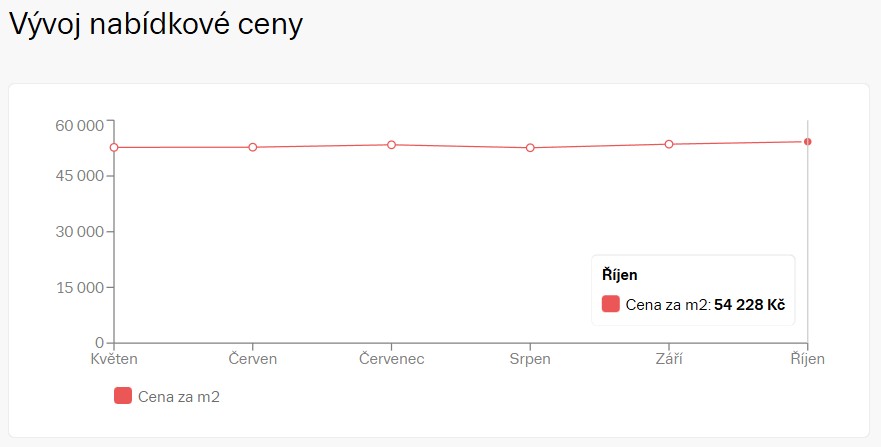Click the 'Vývoj nabídkové ceny' heading
Screen dimensions: 881x447
coord(155,26)
